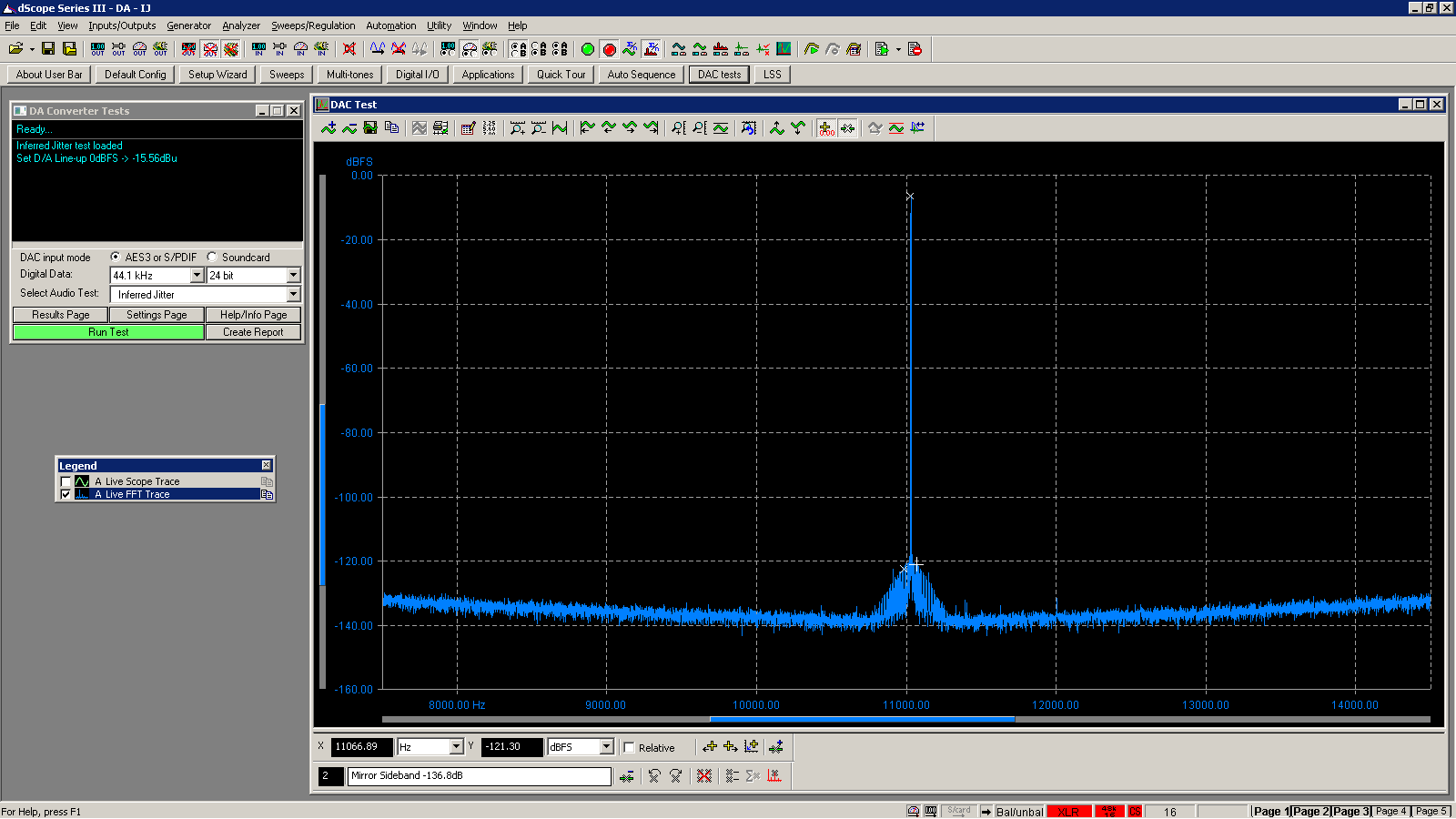The height and width of the screenshot is (819, 1456).
Task: Open the Sweeps/Regulation menu
Action: pyautogui.click(x=313, y=25)
